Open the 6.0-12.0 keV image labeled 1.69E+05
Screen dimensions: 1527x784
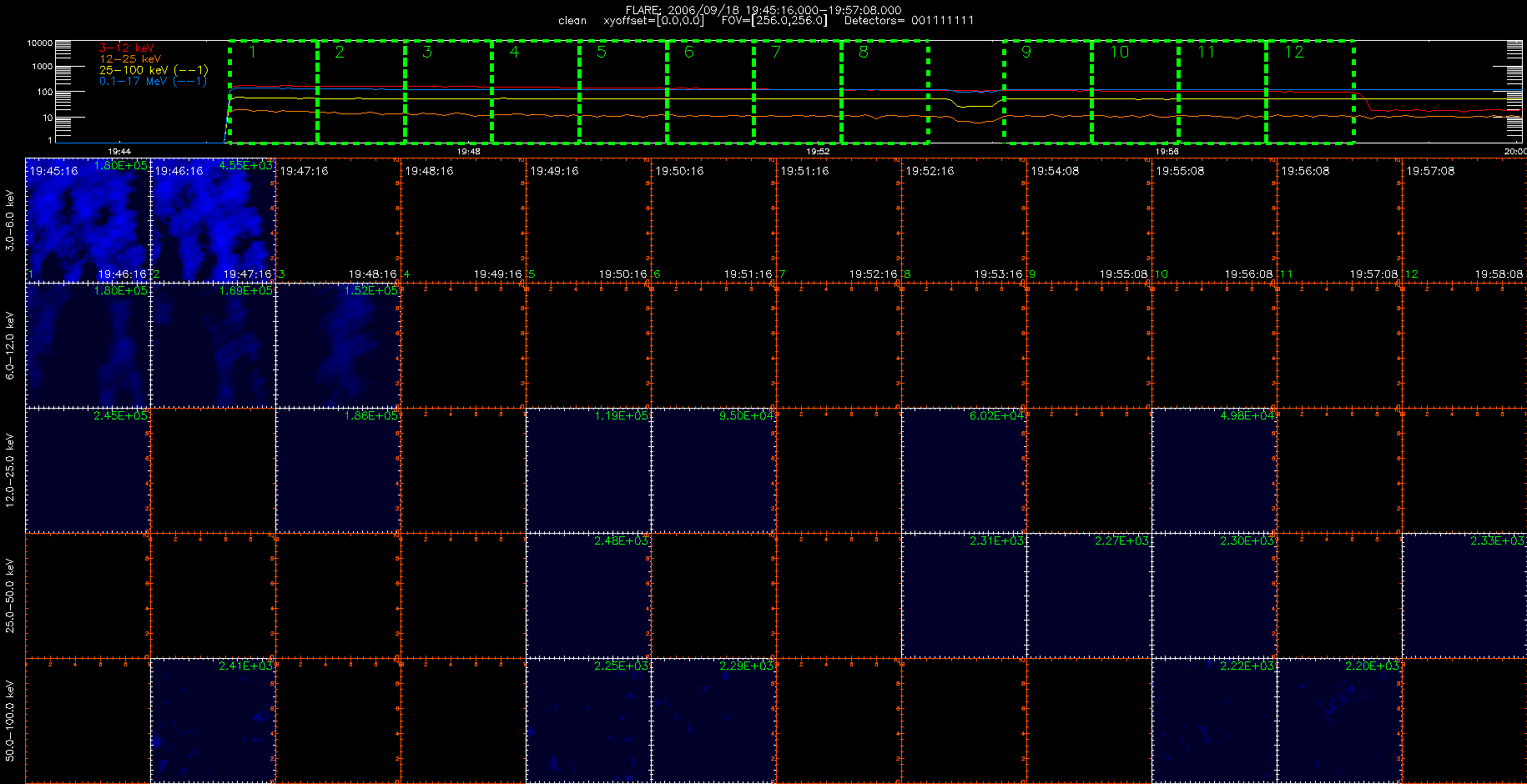tap(213, 344)
